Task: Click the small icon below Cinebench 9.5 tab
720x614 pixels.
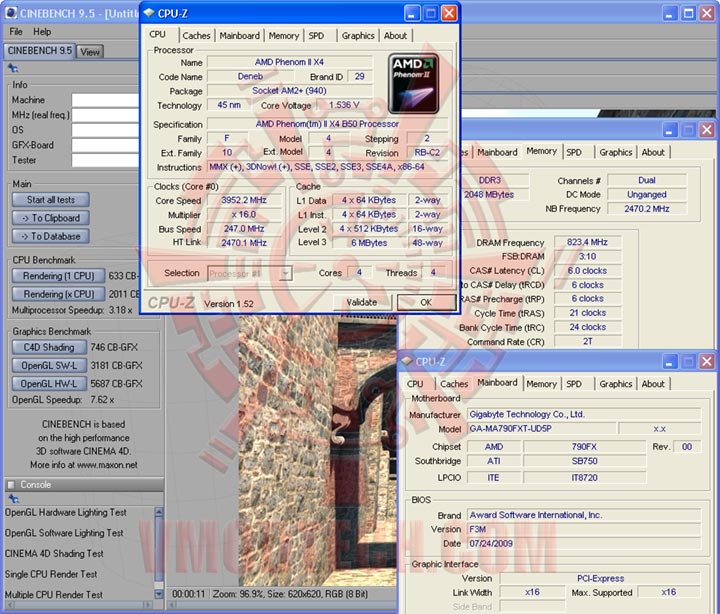Action: 13,68
